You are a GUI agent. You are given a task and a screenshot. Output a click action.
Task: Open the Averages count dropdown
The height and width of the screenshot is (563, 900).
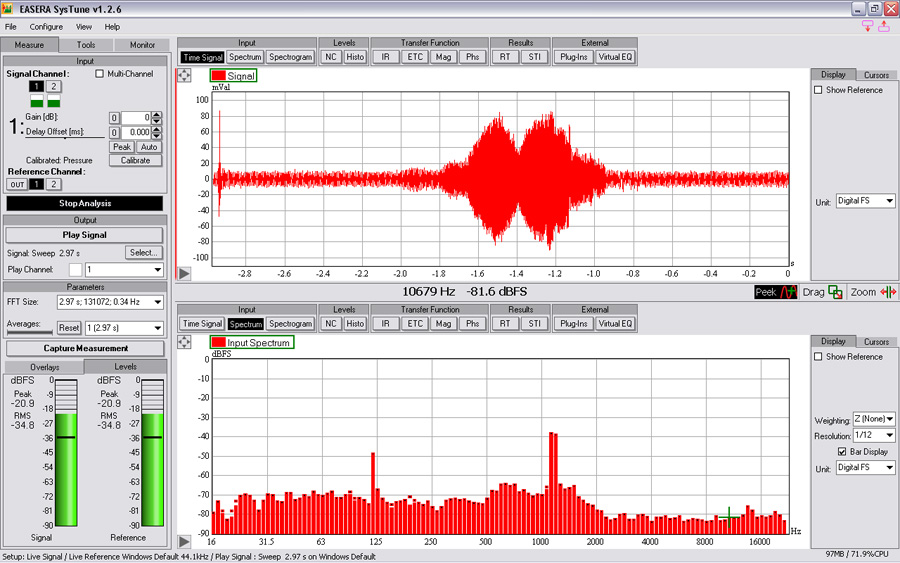[x=124, y=328]
